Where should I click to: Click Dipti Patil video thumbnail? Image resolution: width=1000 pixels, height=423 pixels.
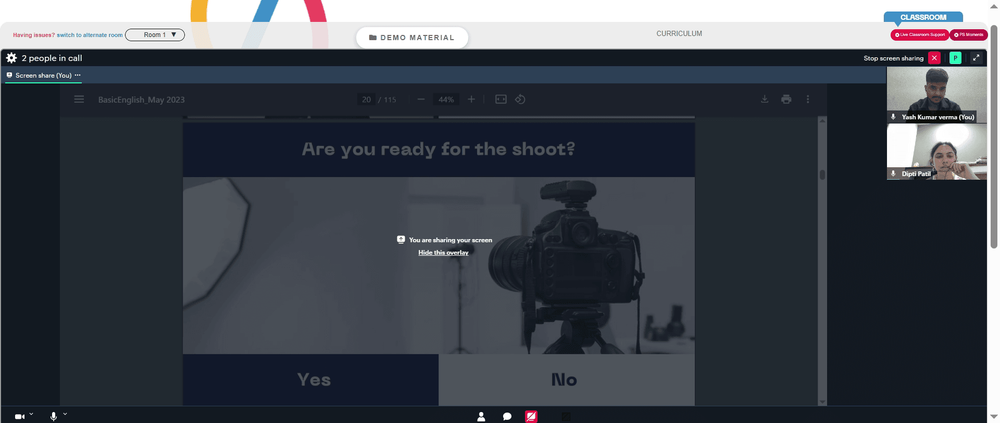[936, 152]
